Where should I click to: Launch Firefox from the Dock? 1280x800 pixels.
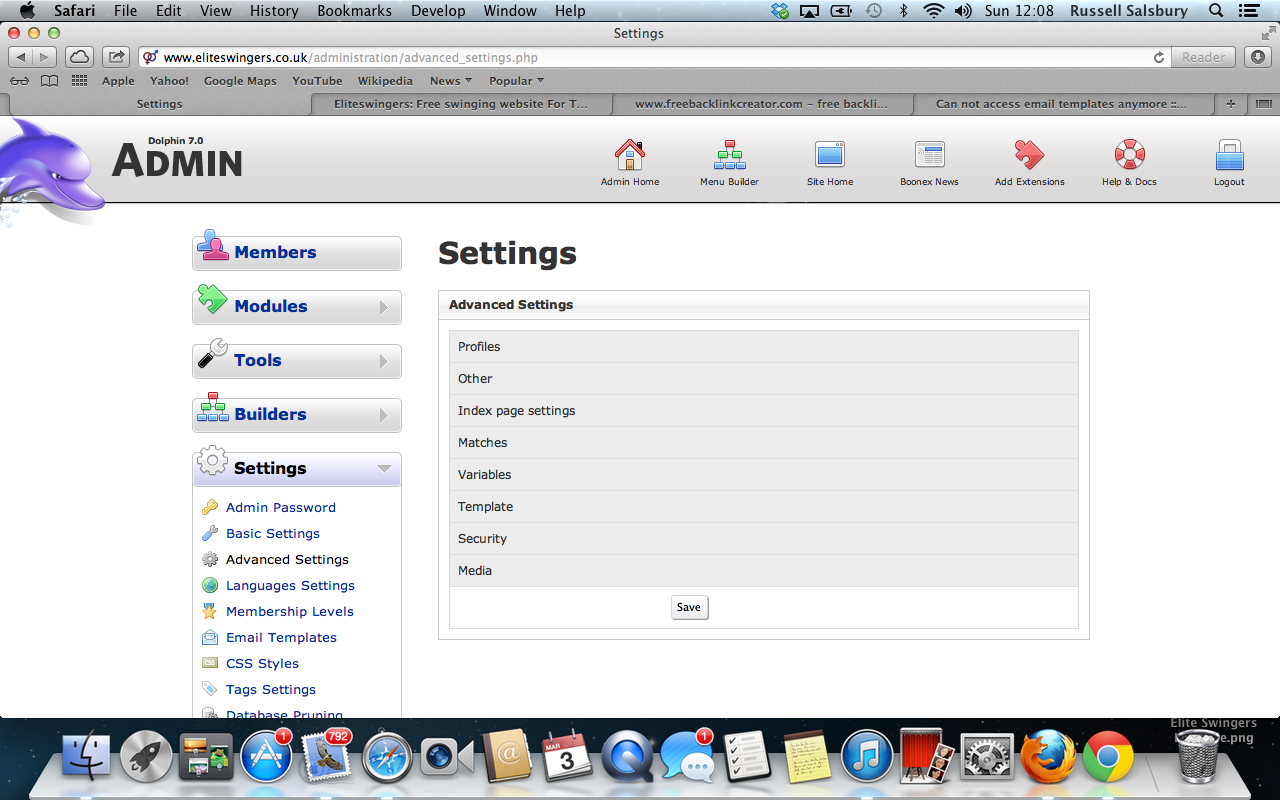[1047, 756]
